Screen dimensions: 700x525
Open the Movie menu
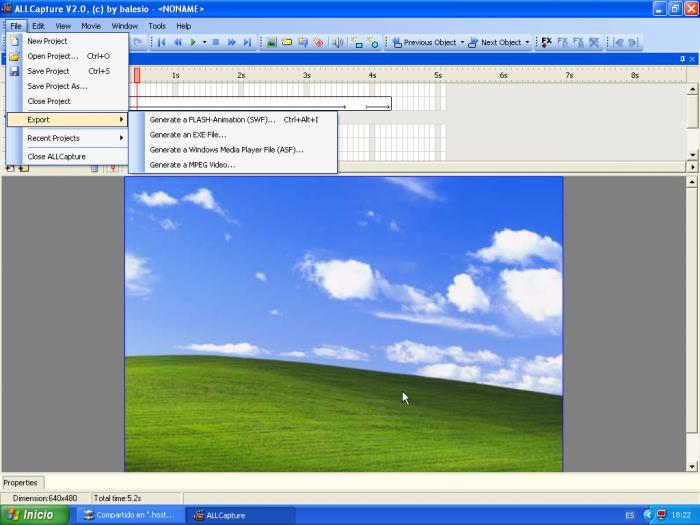click(x=91, y=26)
